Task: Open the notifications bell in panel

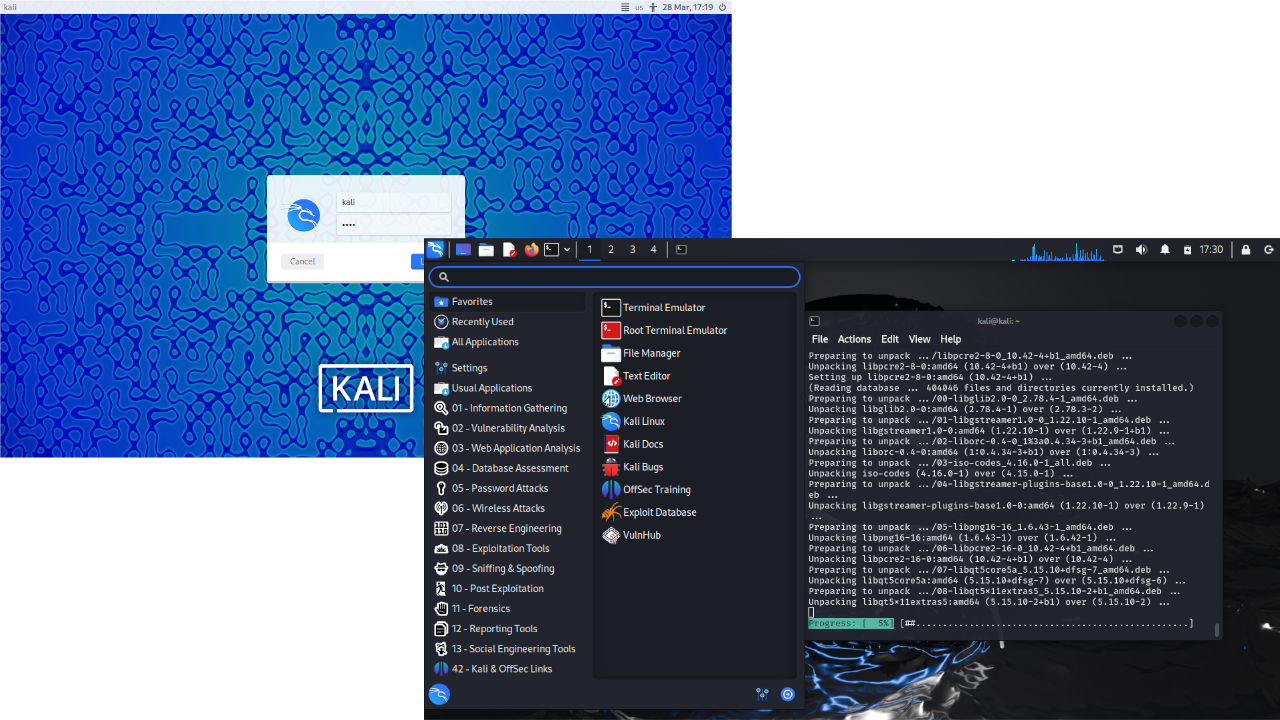Action: [x=1165, y=249]
